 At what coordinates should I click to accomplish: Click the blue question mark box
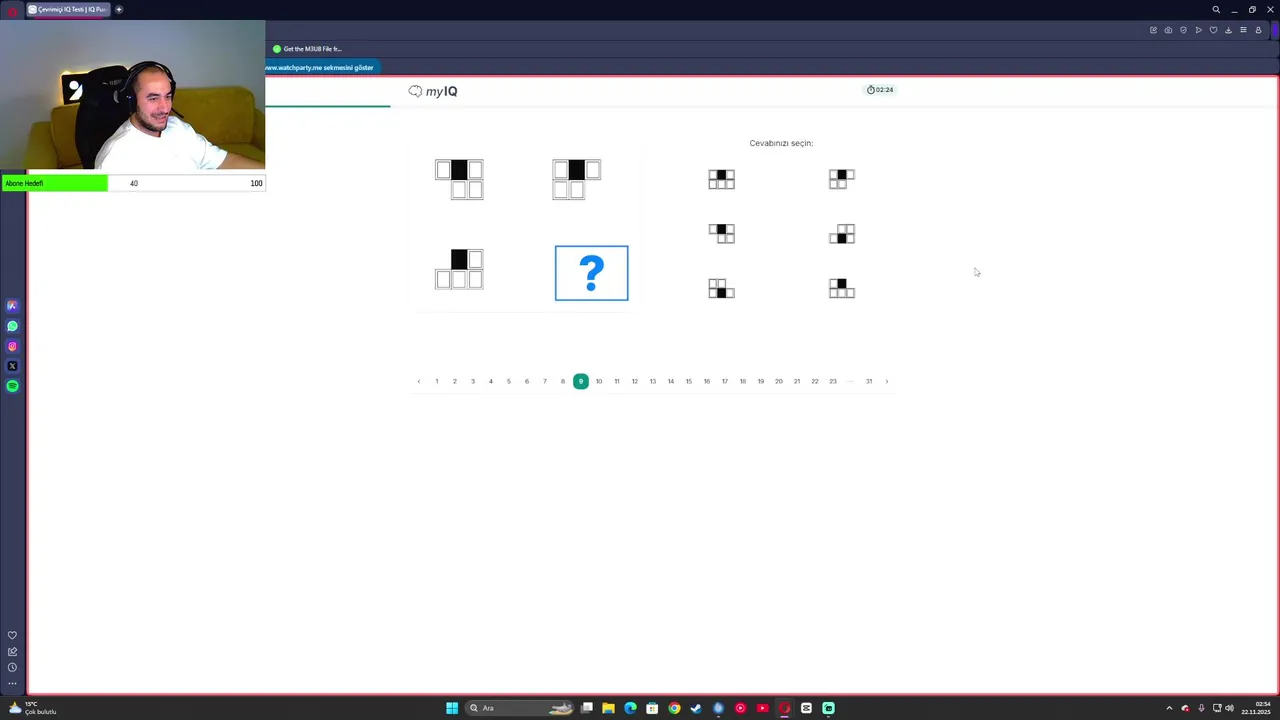click(x=592, y=273)
